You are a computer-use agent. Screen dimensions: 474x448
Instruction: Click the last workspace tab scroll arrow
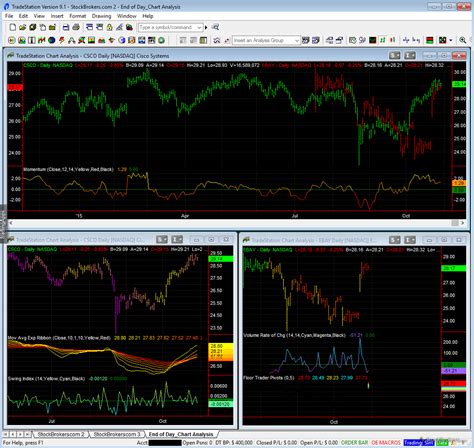27,434
